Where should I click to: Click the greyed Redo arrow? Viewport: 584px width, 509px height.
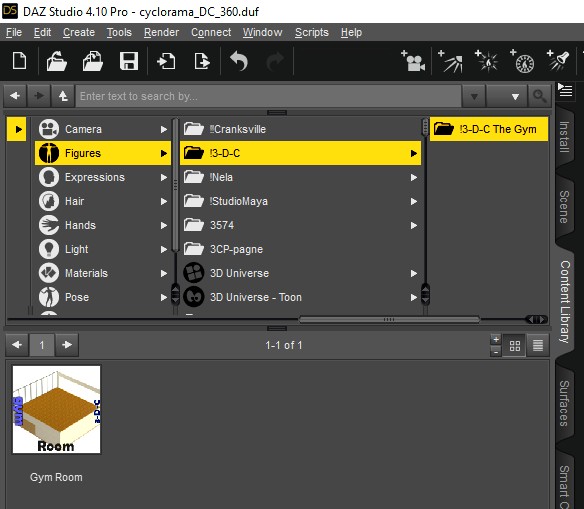tap(275, 61)
